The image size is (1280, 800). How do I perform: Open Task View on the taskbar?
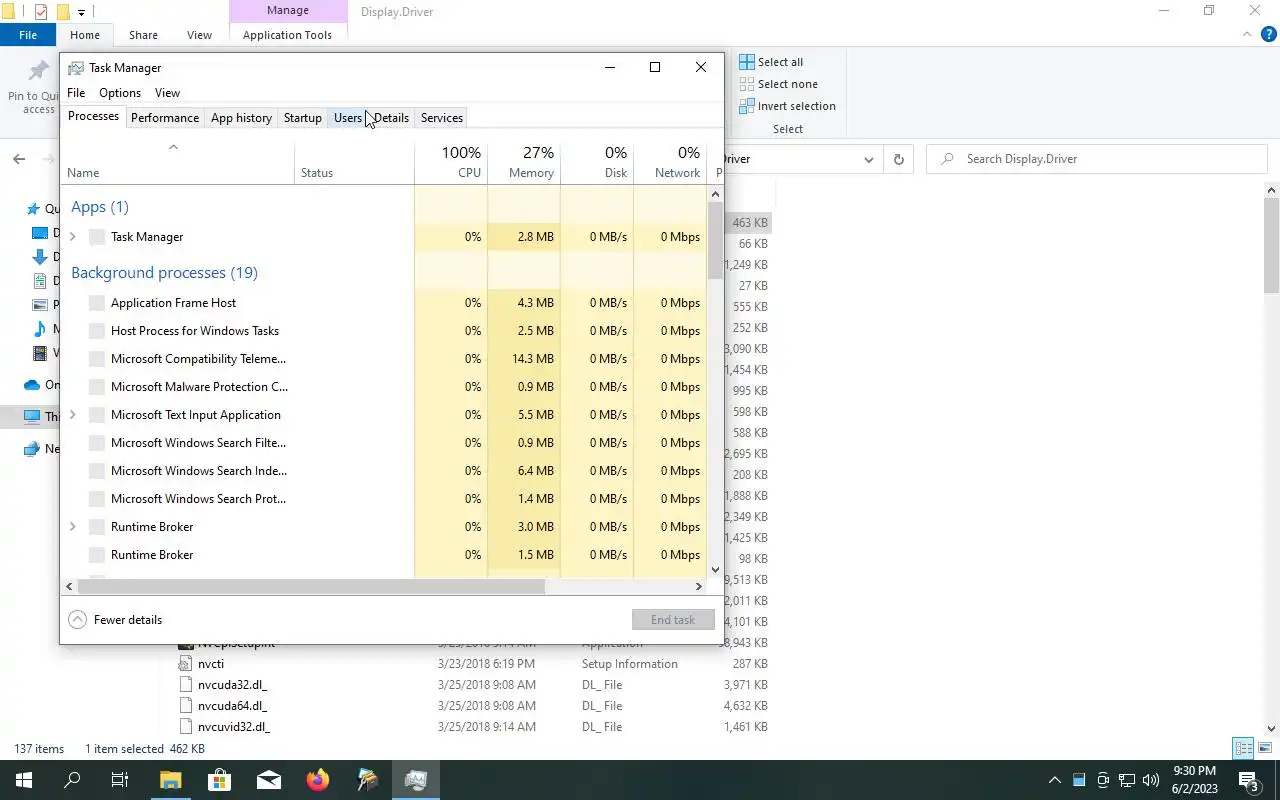pyautogui.click(x=120, y=780)
